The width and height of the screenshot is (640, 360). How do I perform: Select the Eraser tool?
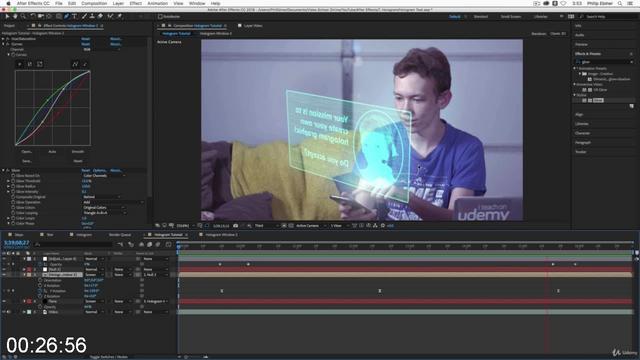[x=100, y=16]
